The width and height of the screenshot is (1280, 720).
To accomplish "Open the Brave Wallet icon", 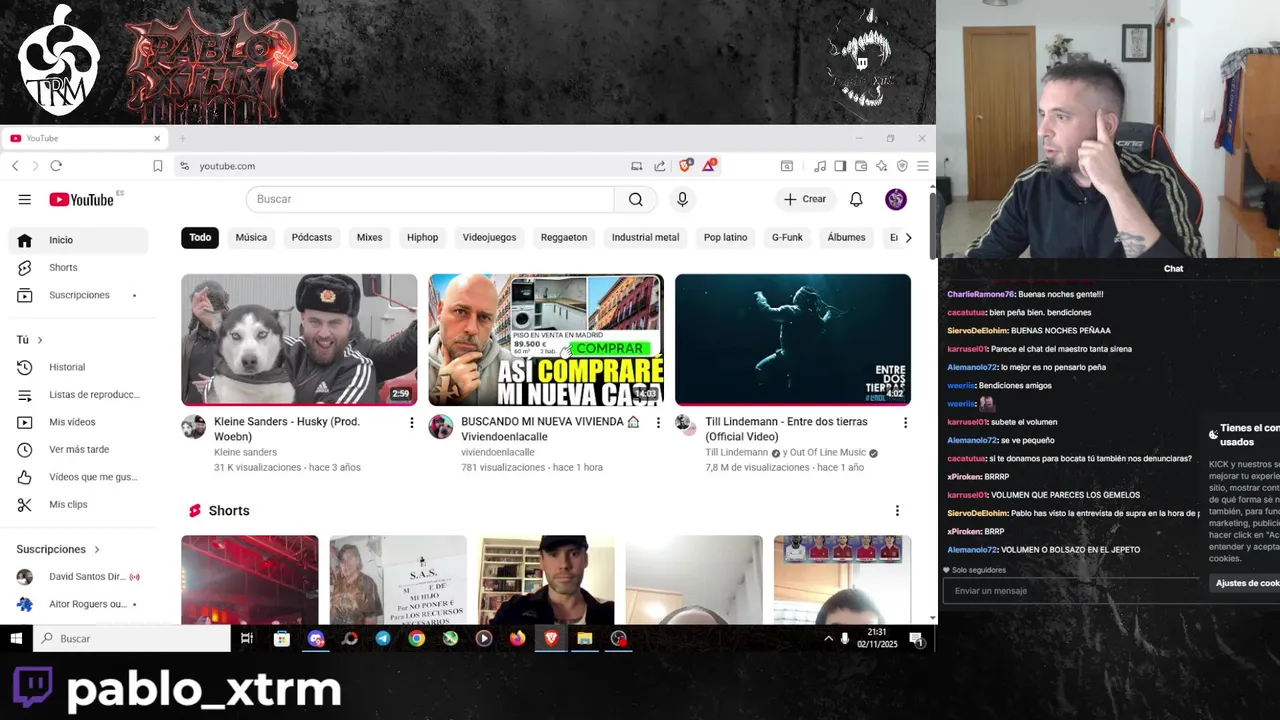I will click(861, 166).
